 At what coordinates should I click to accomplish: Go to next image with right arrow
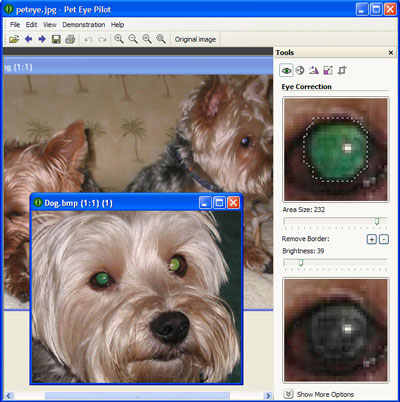tap(42, 39)
